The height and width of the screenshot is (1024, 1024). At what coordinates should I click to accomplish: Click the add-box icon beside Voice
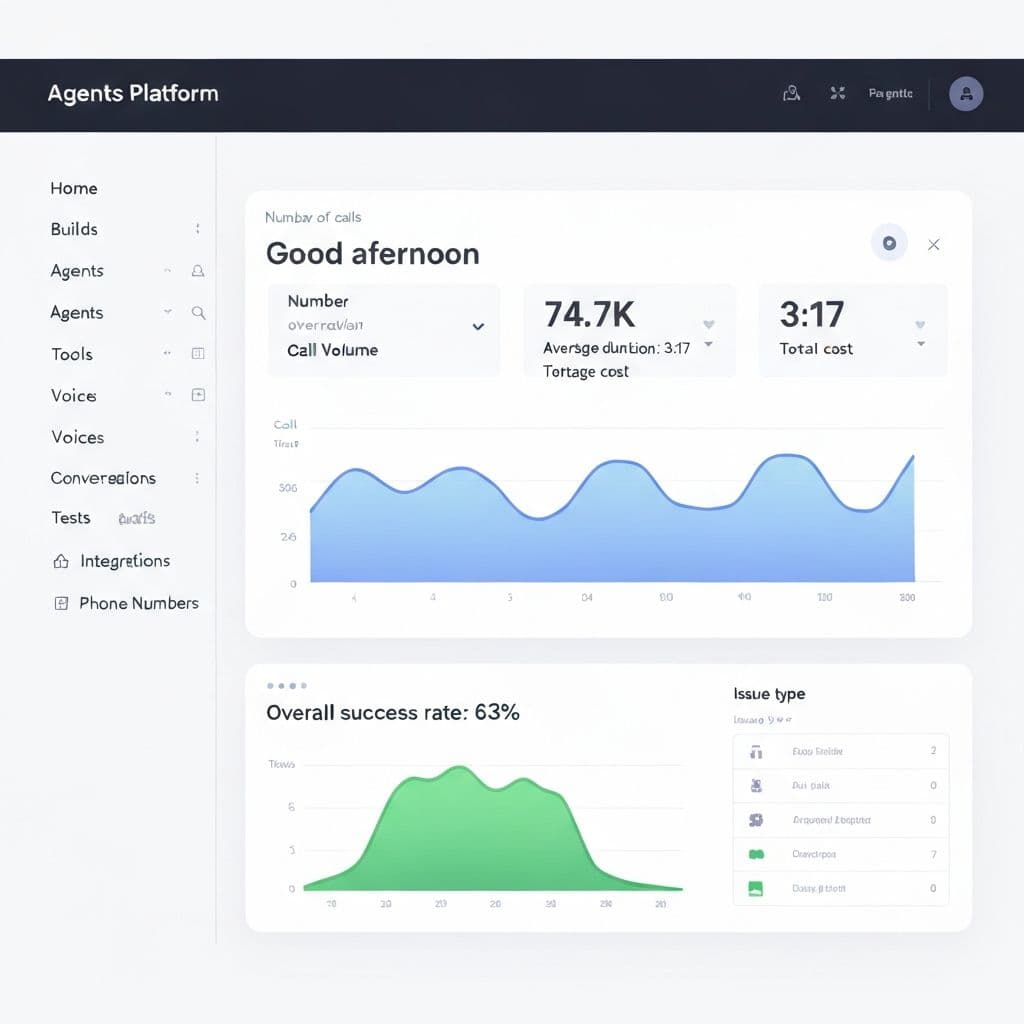point(198,395)
